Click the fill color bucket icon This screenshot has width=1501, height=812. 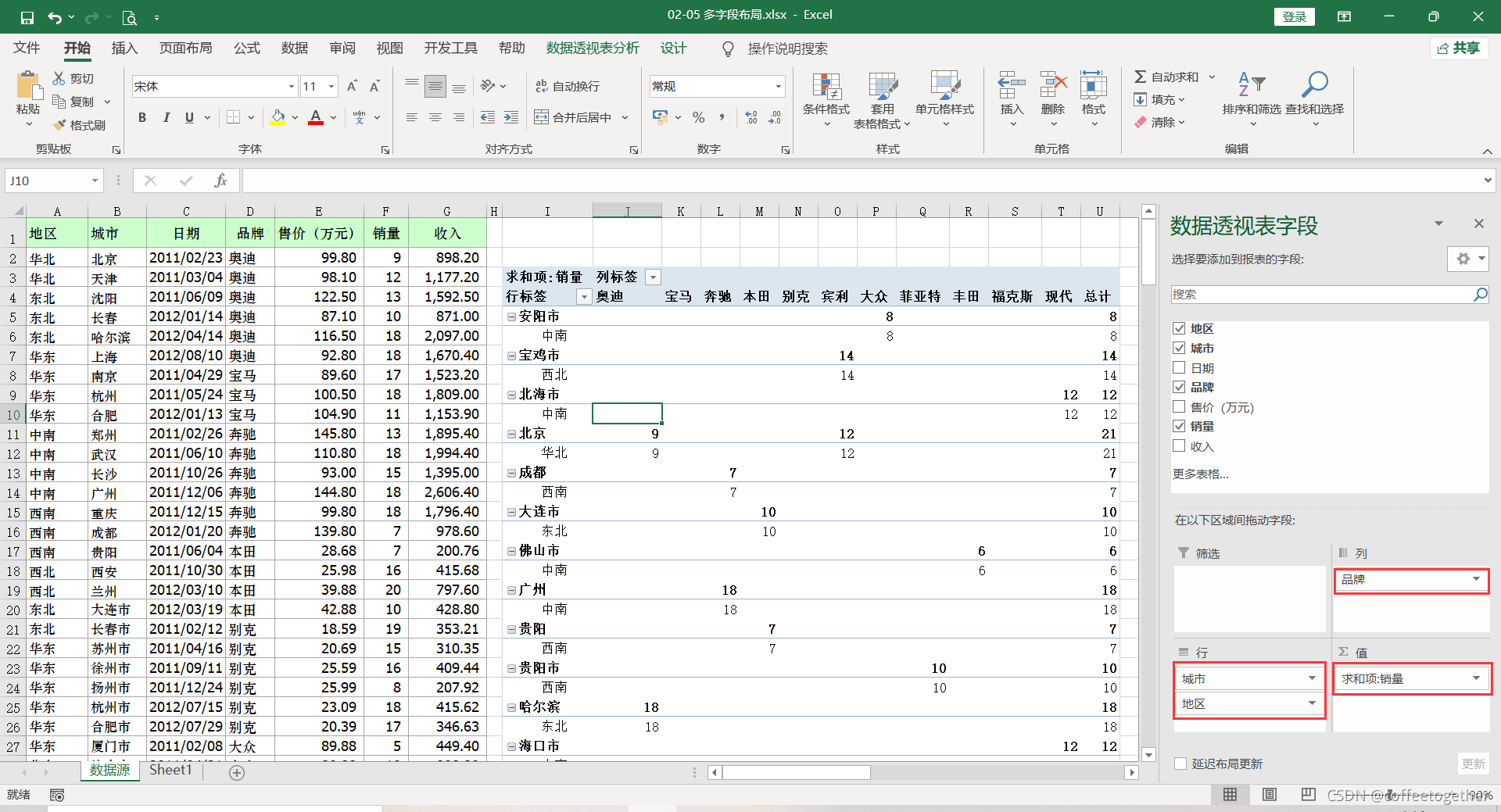(278, 117)
